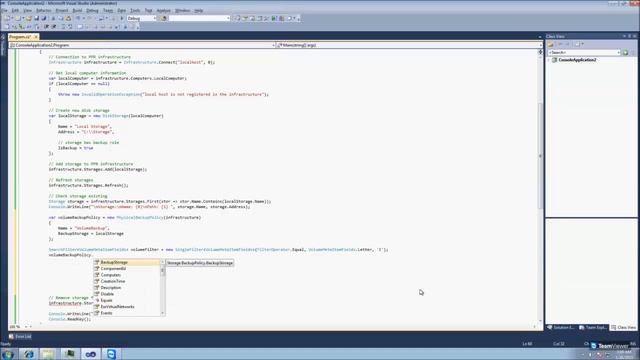Click the Class View new folder icon
The height and width of the screenshot is (360, 640).
pyautogui.click(x=551, y=44)
